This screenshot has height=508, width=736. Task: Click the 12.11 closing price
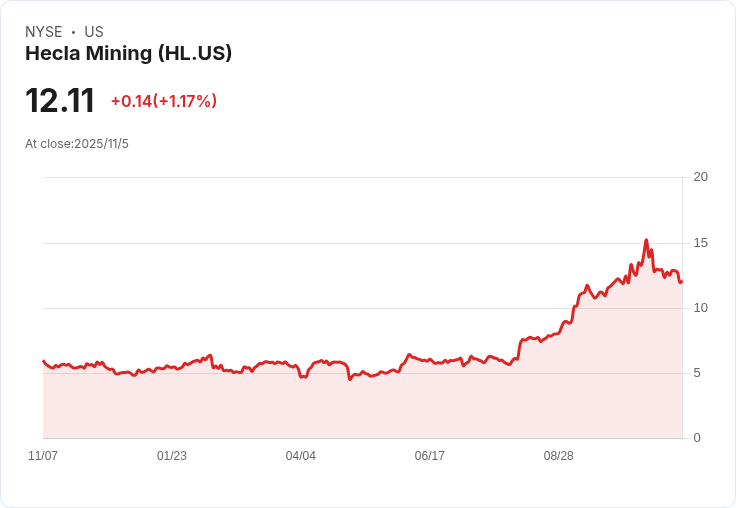coord(60,101)
